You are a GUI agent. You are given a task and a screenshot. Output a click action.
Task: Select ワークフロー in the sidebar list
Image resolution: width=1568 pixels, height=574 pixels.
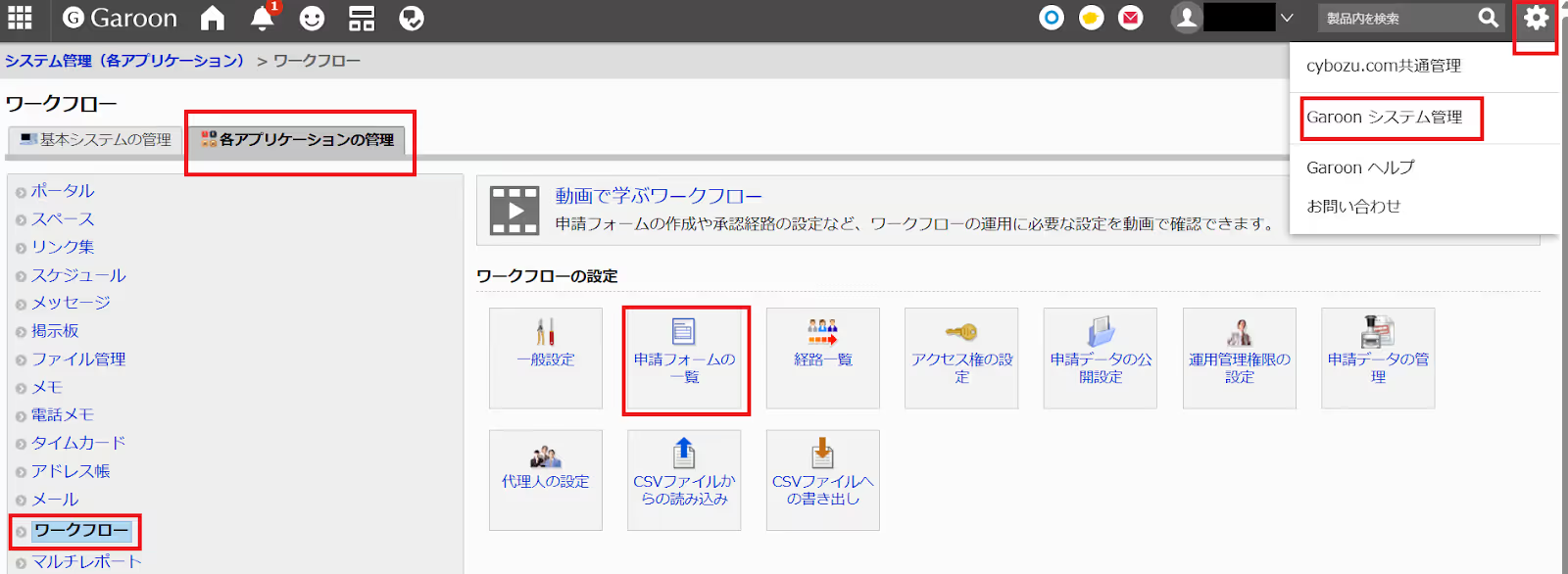click(81, 531)
